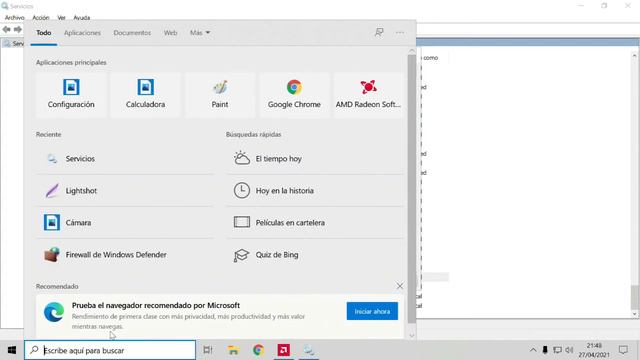The height and width of the screenshot is (360, 640).
Task: Click the battery icon in system tray
Action: tap(545, 350)
